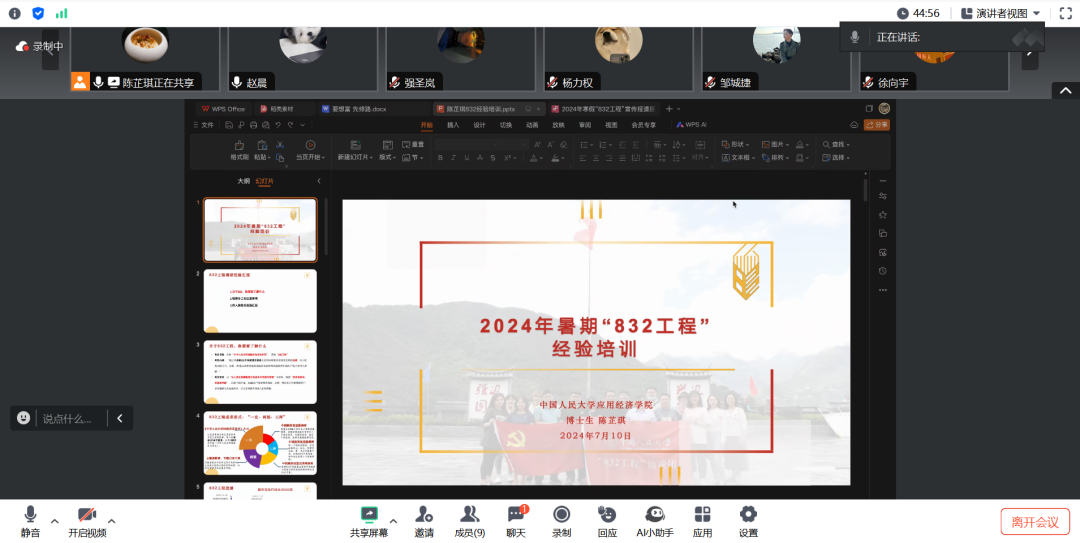Image resolution: width=1080 pixels, height=543 pixels.
Task: Open the 邀请 invite icon
Action: click(424, 515)
